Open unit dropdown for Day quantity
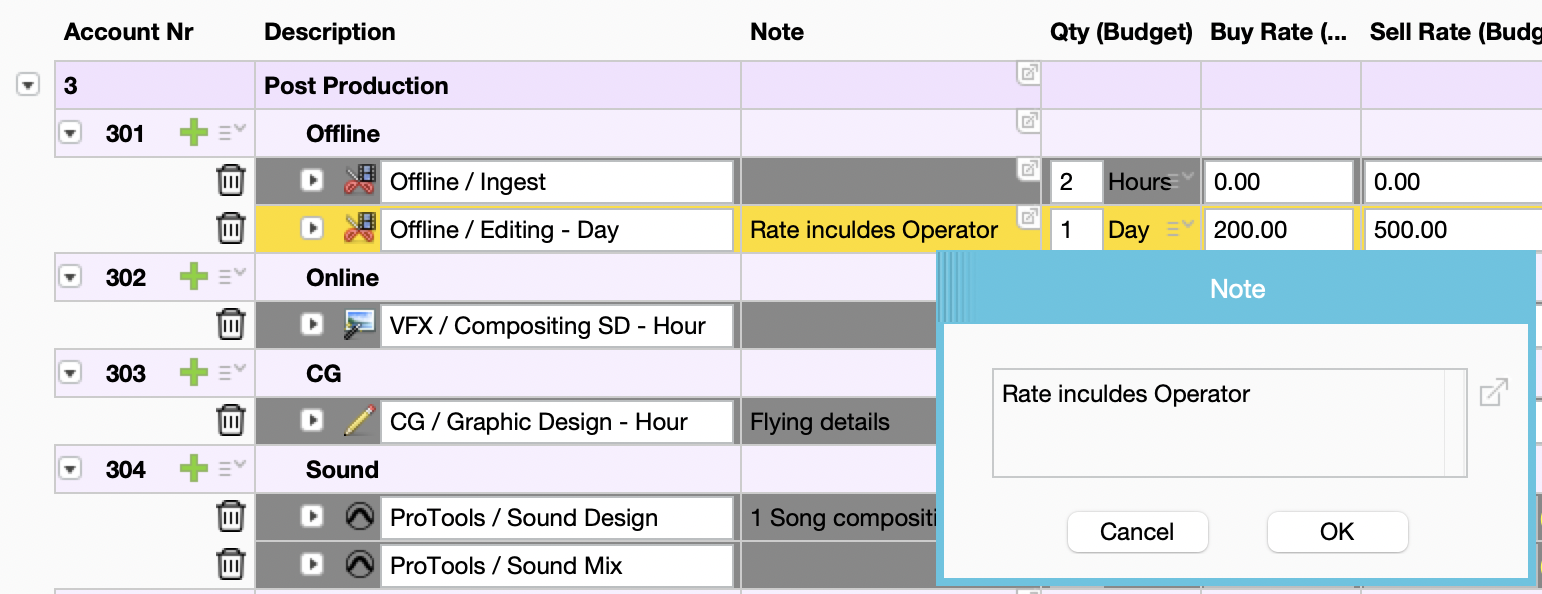The height and width of the screenshot is (594, 1542). tap(1180, 229)
